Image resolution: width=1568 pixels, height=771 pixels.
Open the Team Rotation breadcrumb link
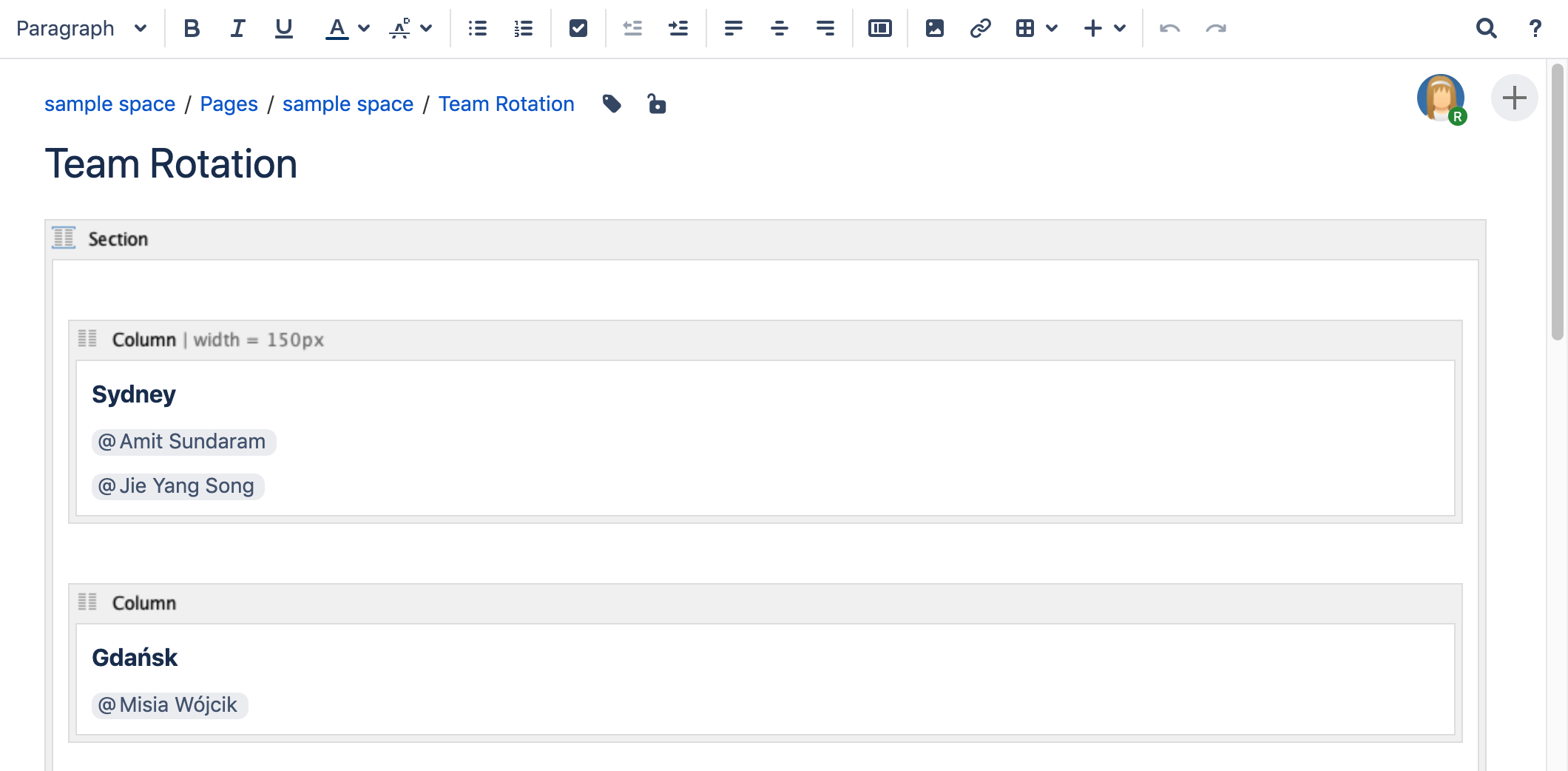coord(506,104)
